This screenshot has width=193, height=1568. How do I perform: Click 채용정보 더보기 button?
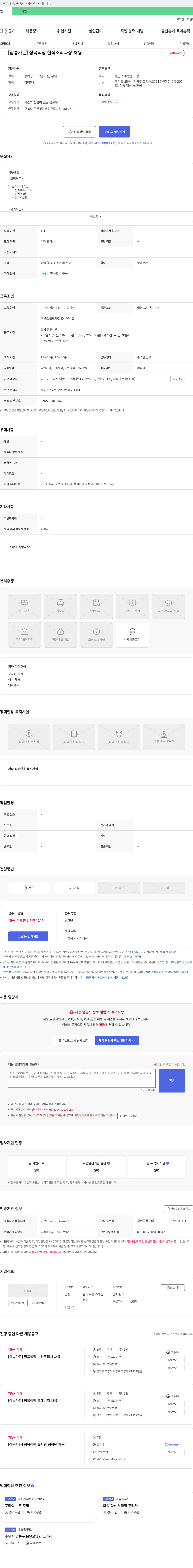(x=173, y=1287)
